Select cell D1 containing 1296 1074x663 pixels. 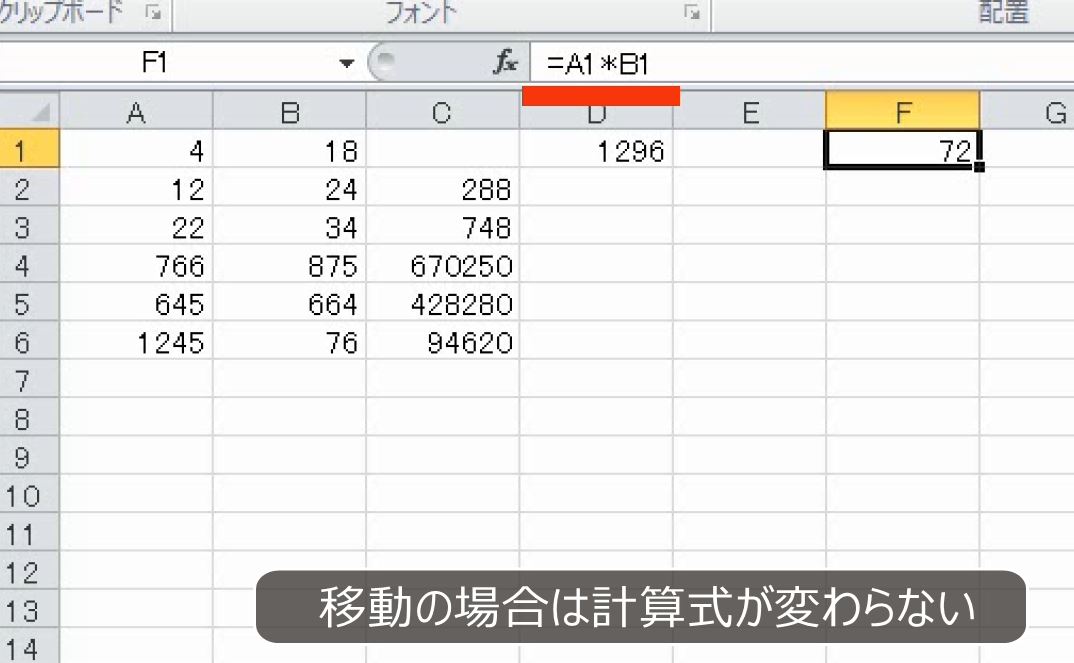coord(598,151)
